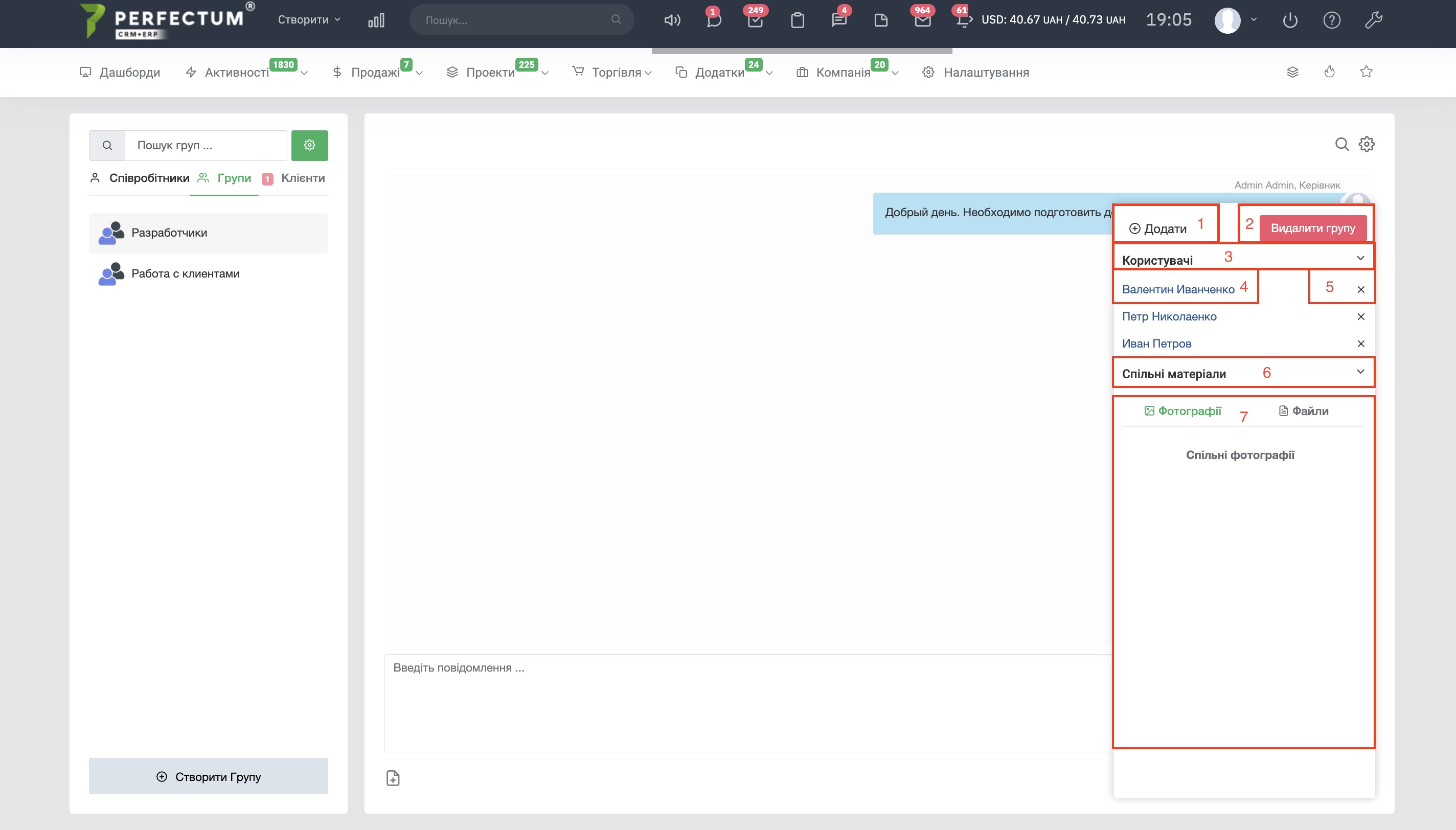Image resolution: width=1456 pixels, height=830 pixels.
Task: Open tasks checklist icon with 249 badge
Action: [x=756, y=20]
